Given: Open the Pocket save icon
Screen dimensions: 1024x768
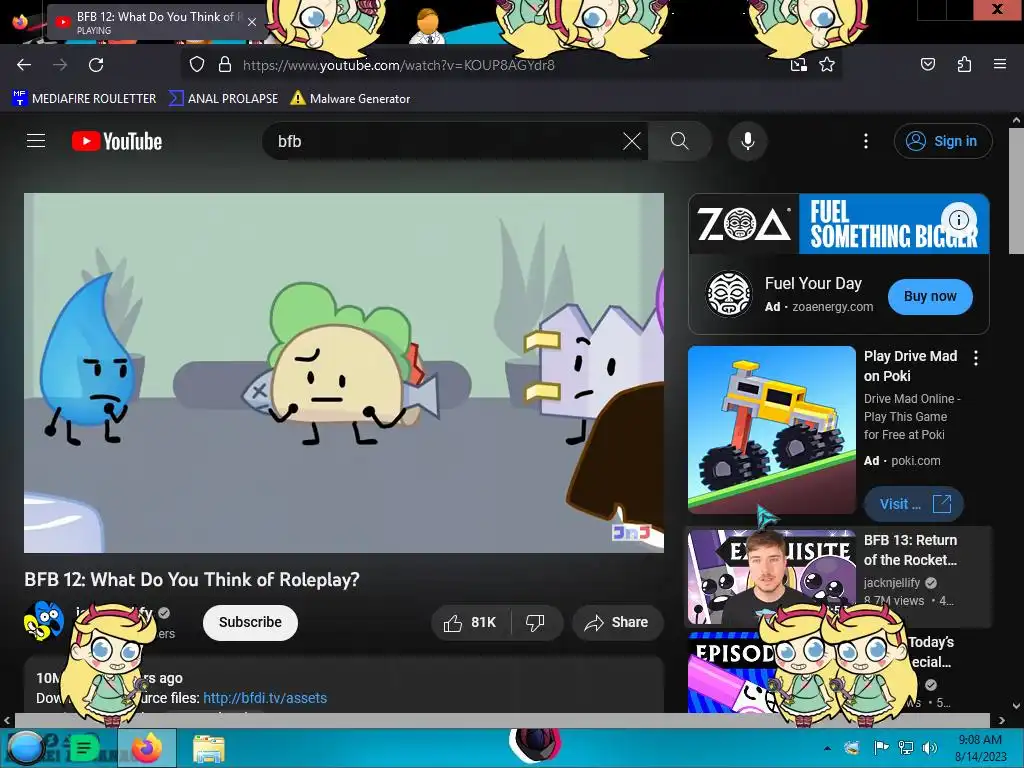Looking at the screenshot, I should tap(927, 65).
